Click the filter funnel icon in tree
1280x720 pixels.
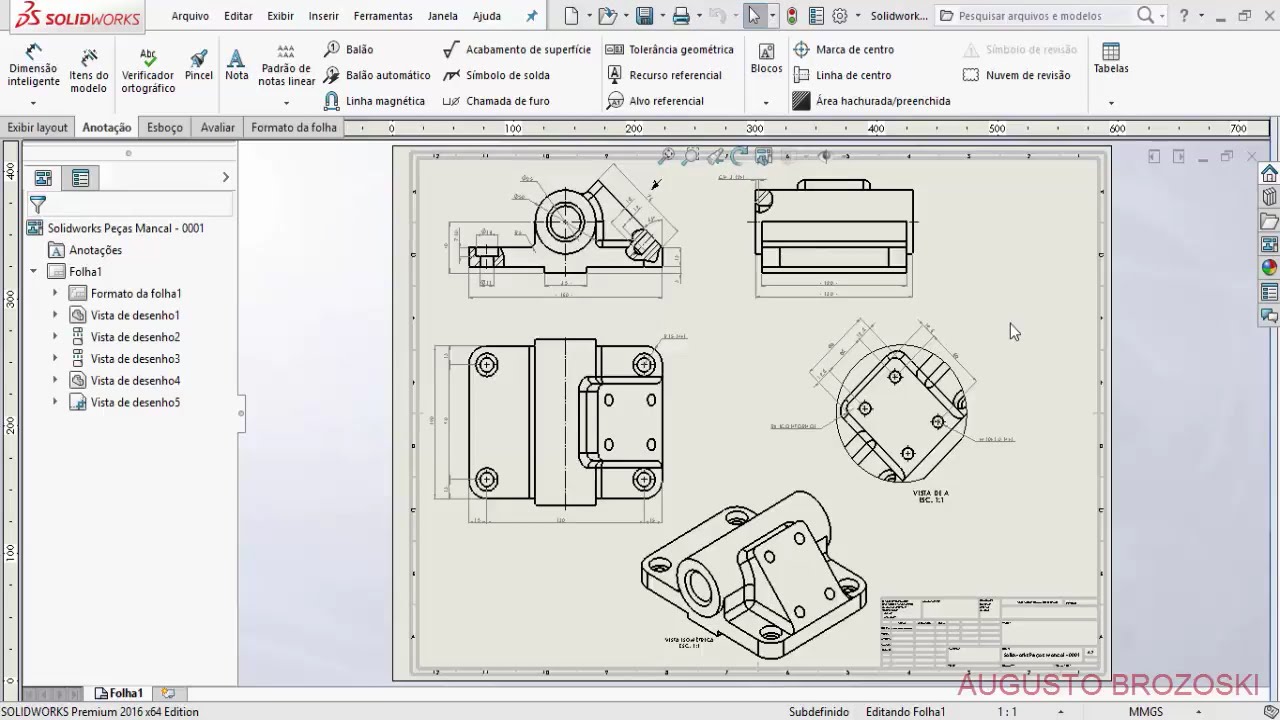(37, 203)
